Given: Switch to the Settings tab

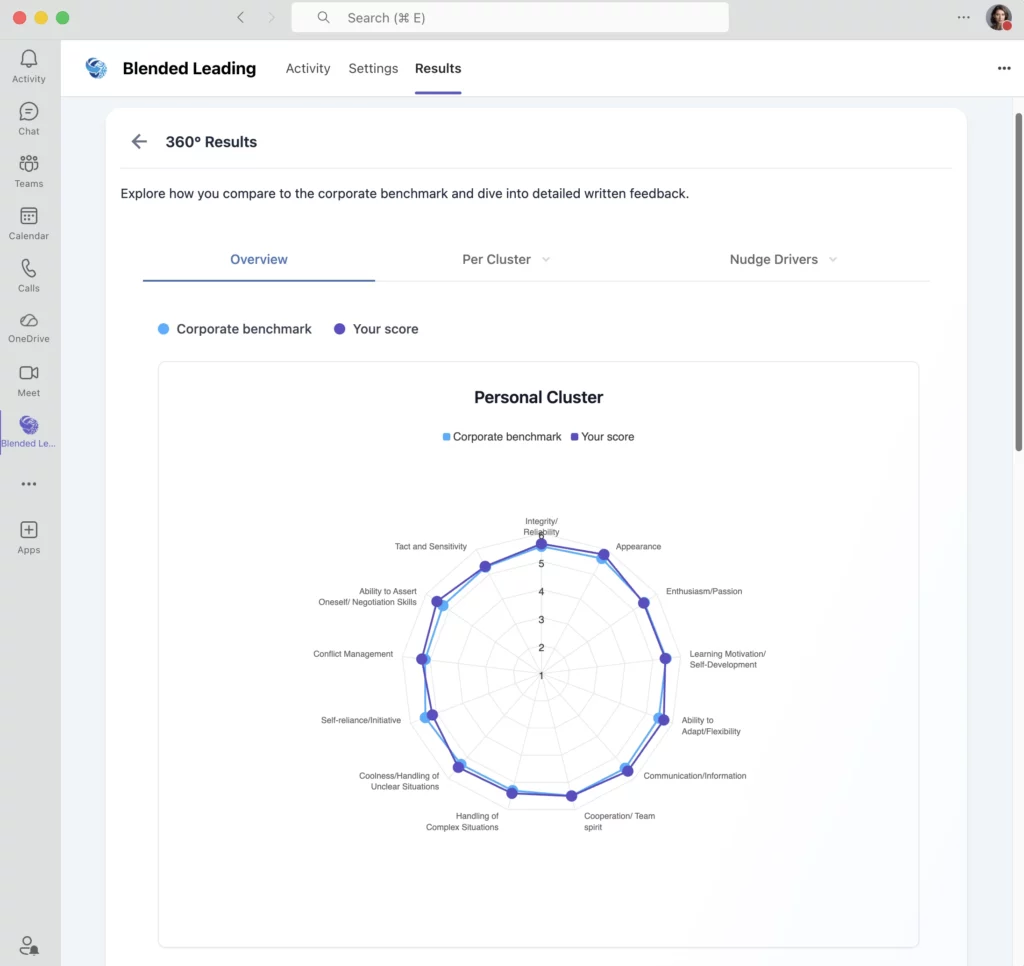Looking at the screenshot, I should click(x=373, y=68).
